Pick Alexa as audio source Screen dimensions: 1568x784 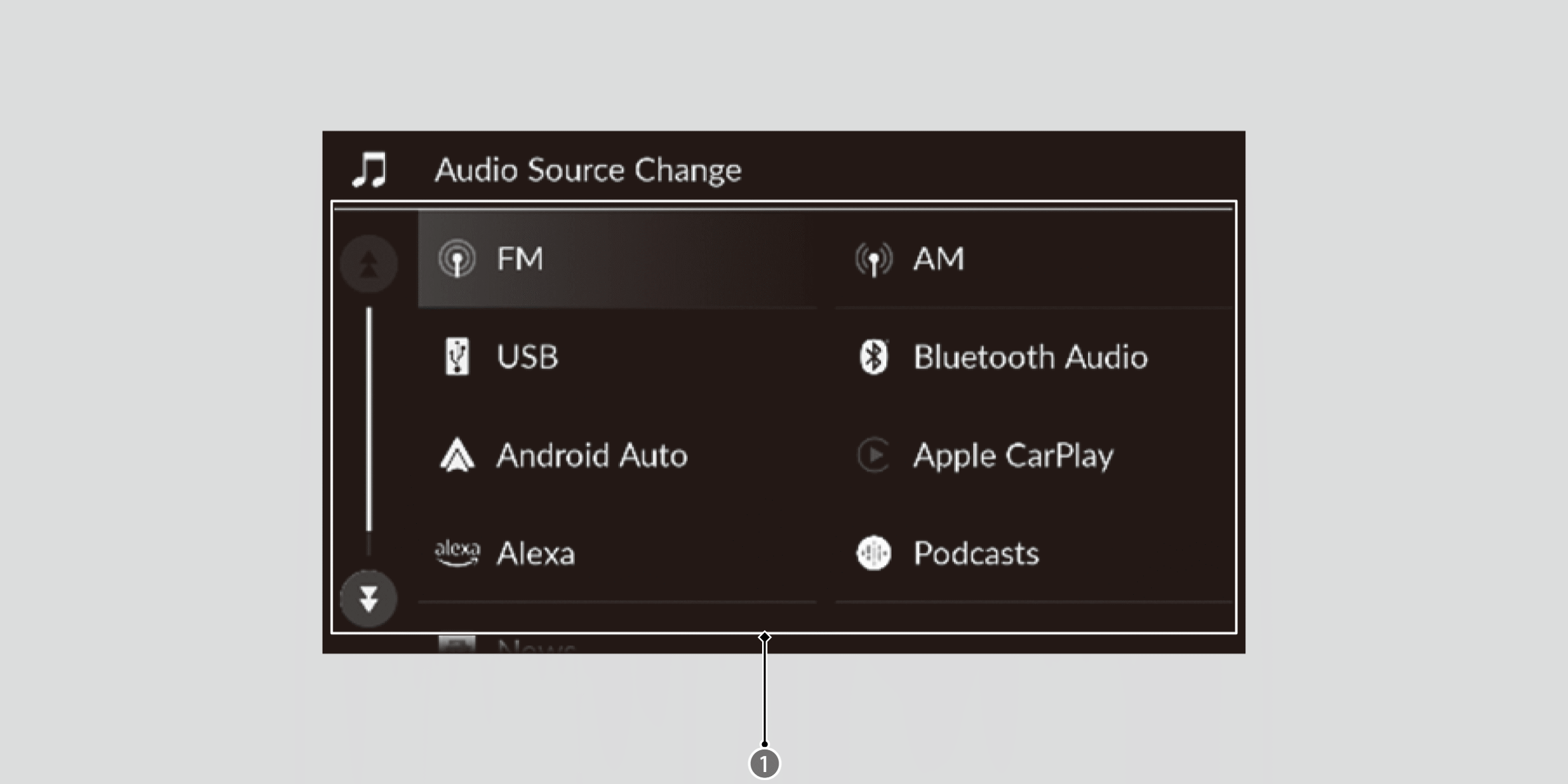pyautogui.click(x=536, y=554)
